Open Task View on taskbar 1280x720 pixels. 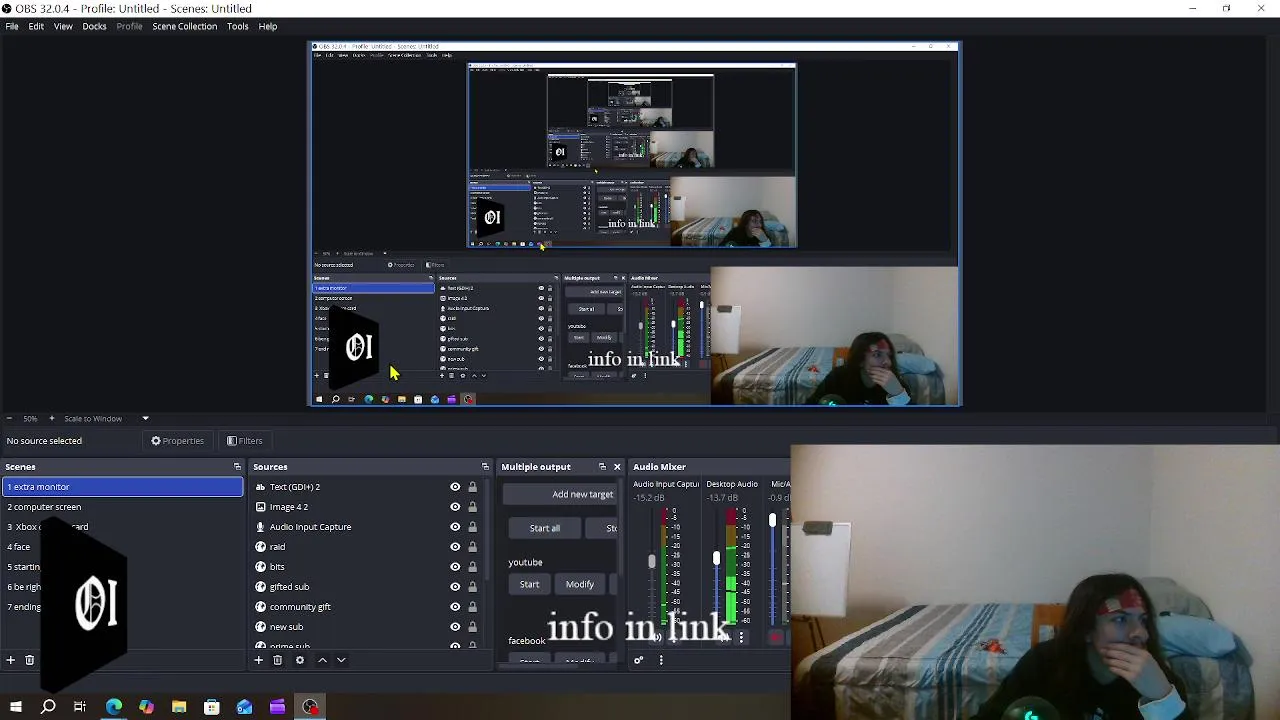(80, 707)
